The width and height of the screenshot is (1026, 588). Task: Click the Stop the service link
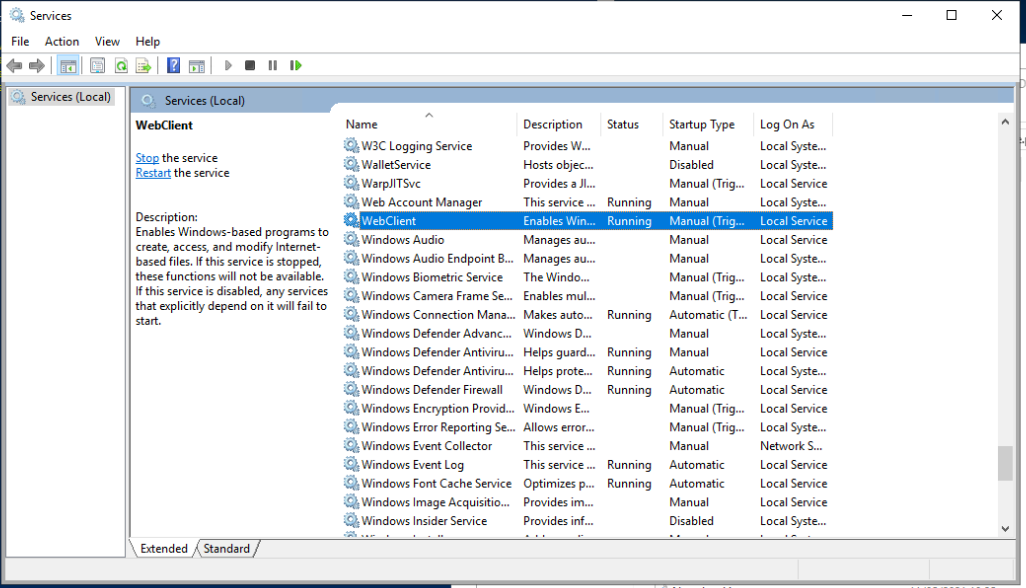coord(147,158)
